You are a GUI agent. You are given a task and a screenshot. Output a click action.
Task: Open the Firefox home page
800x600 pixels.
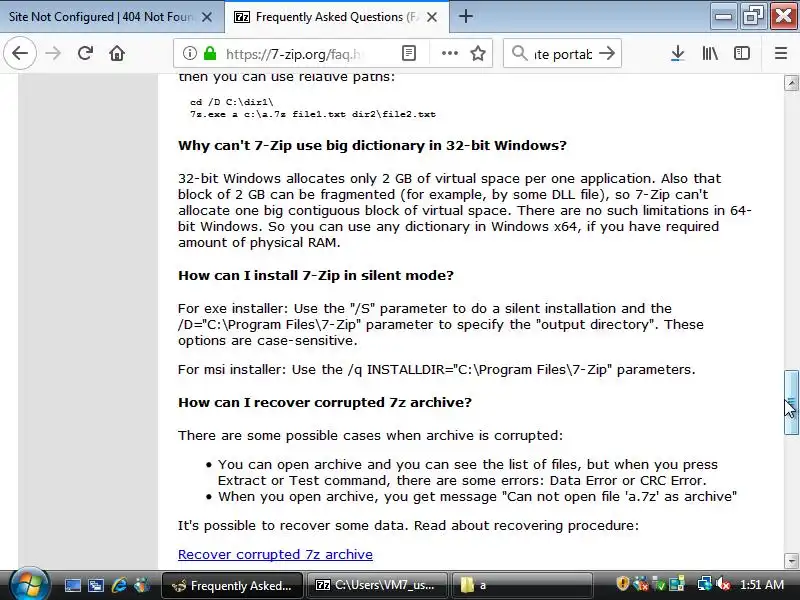point(117,53)
